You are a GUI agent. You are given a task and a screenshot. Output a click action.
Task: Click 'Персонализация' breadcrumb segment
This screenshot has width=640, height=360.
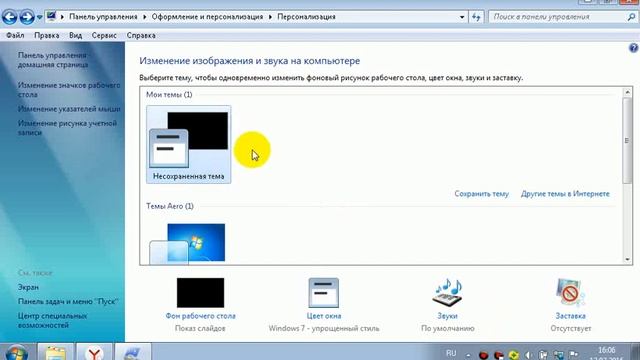(x=306, y=17)
